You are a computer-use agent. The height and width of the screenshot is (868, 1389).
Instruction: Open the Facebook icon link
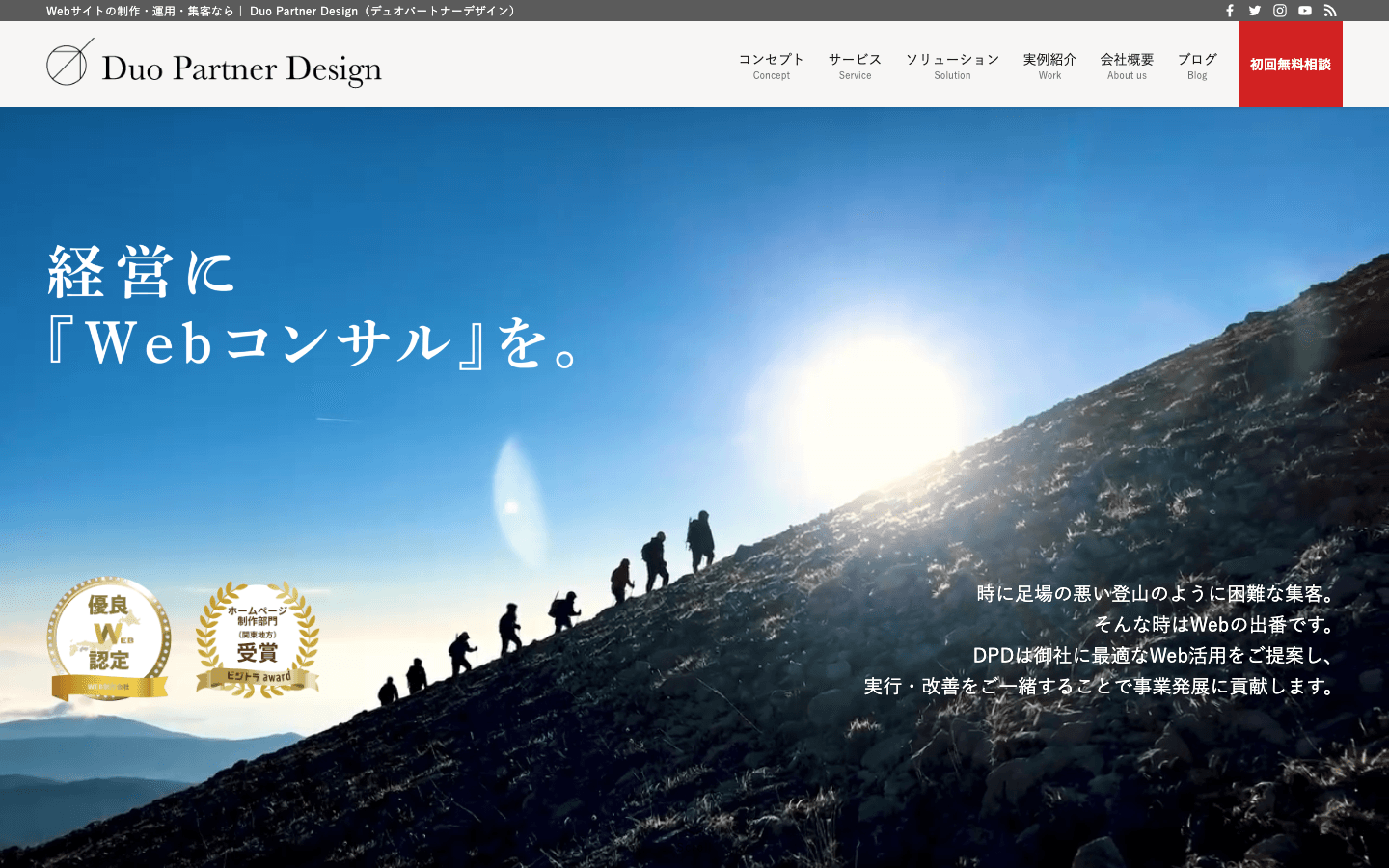(1230, 11)
